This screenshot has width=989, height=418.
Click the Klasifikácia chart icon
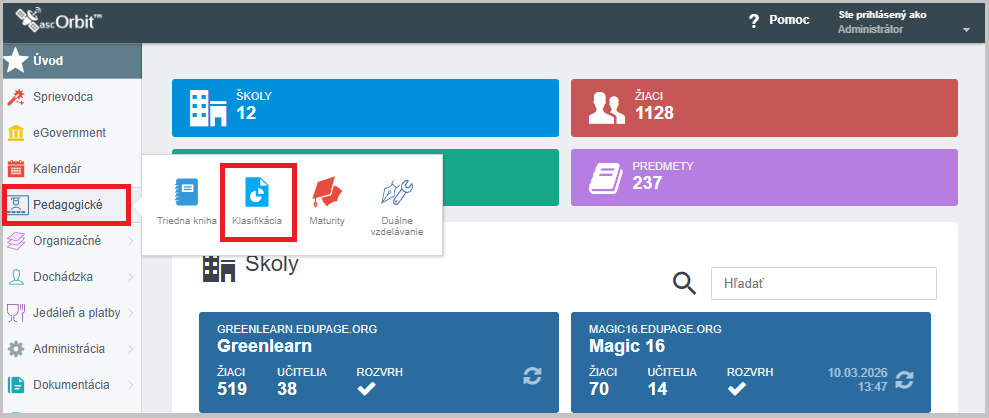(x=257, y=193)
